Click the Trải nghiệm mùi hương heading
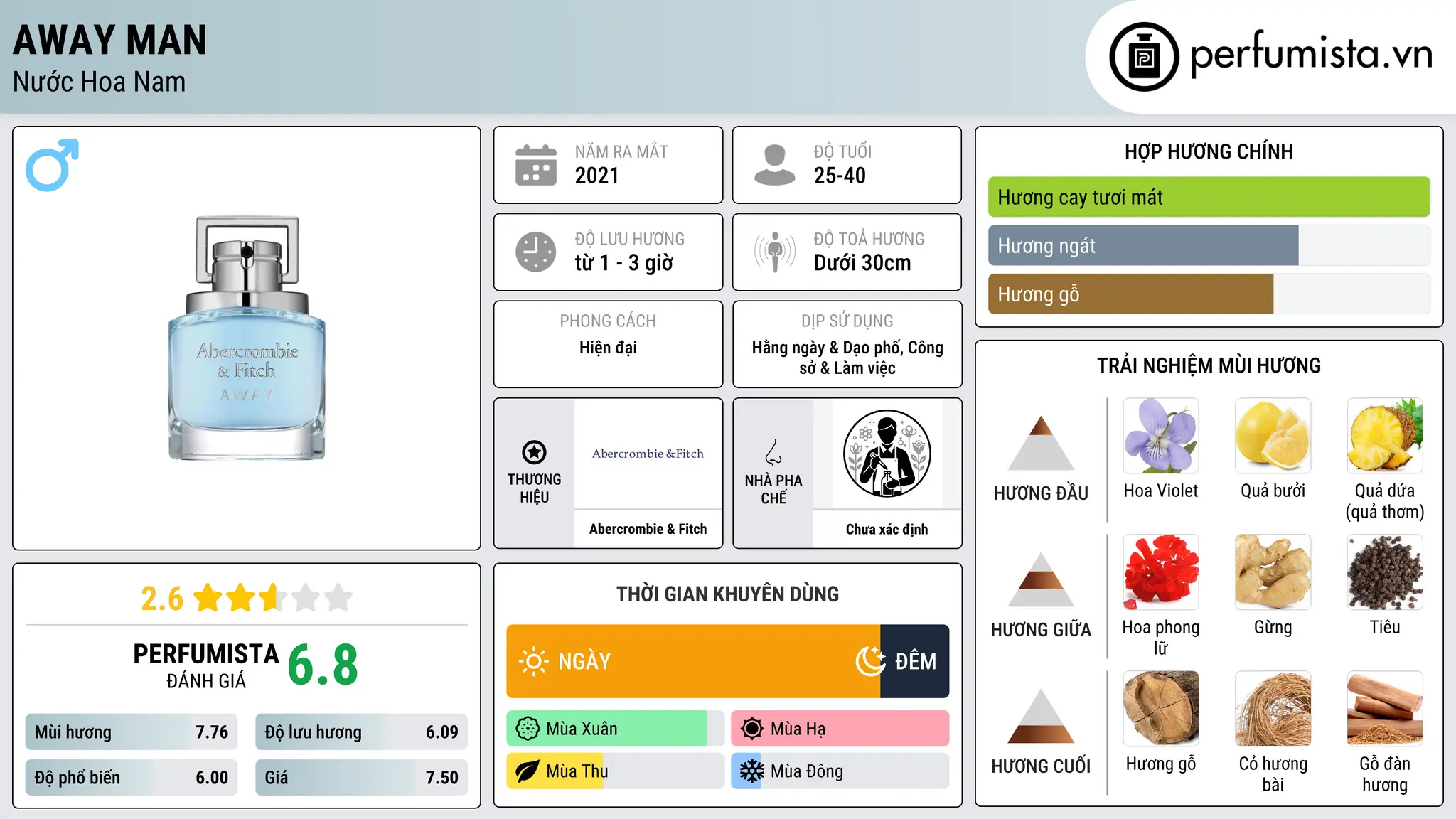Image resolution: width=1456 pixels, height=819 pixels. (1209, 365)
